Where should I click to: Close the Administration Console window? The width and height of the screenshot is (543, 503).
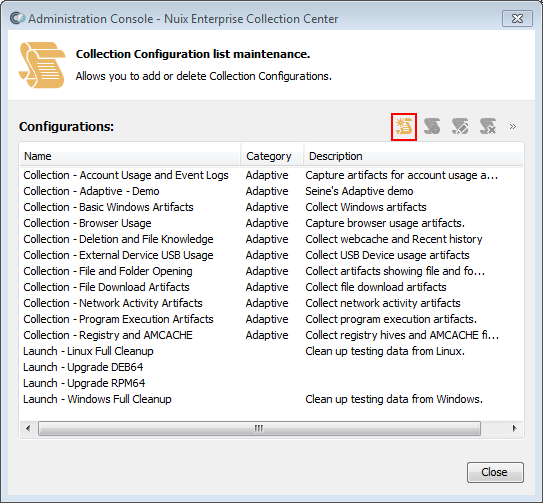pos(517,18)
